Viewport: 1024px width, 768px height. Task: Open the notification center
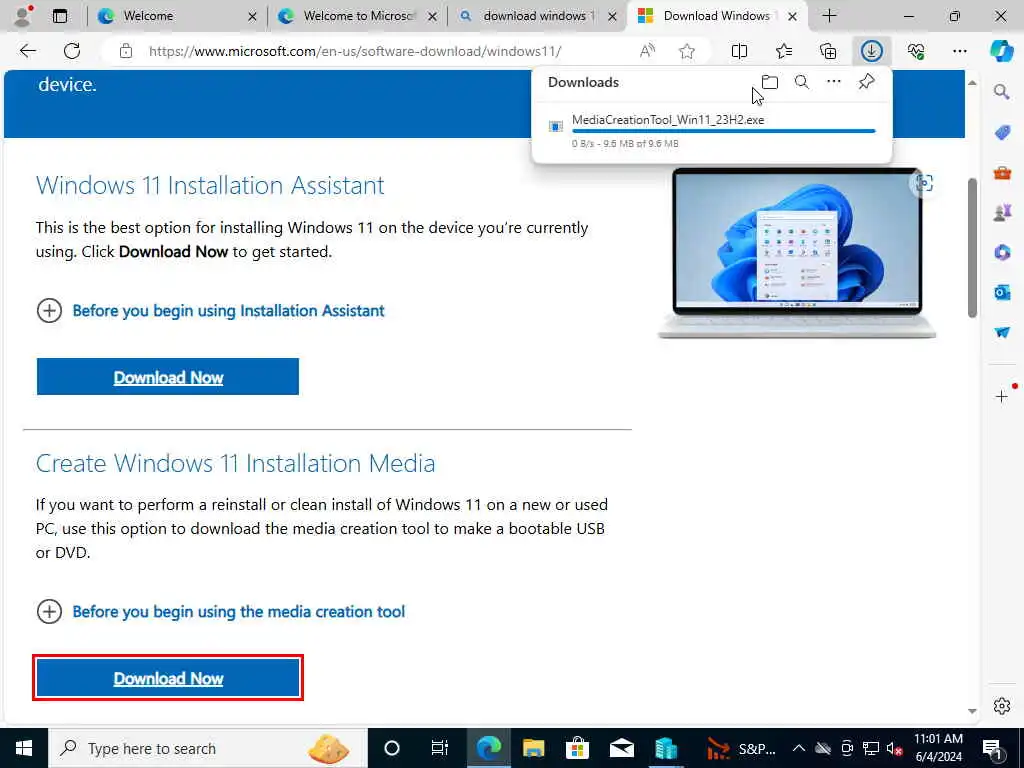coord(993,748)
